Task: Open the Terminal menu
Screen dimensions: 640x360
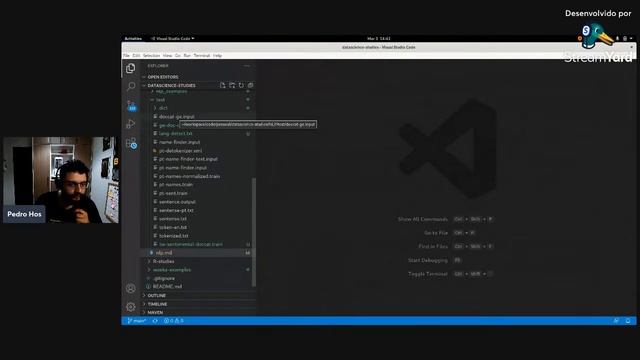Action: pos(202,56)
